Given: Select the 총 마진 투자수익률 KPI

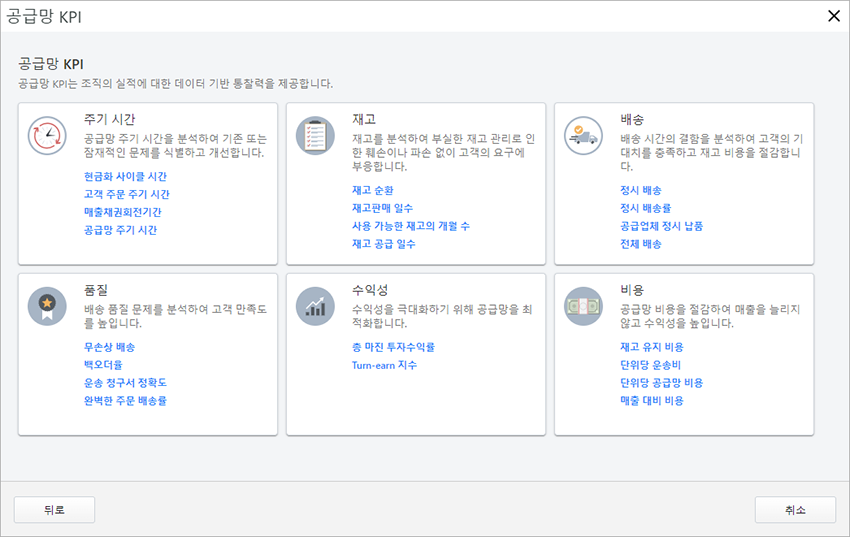Looking at the screenshot, I should coord(393,346).
